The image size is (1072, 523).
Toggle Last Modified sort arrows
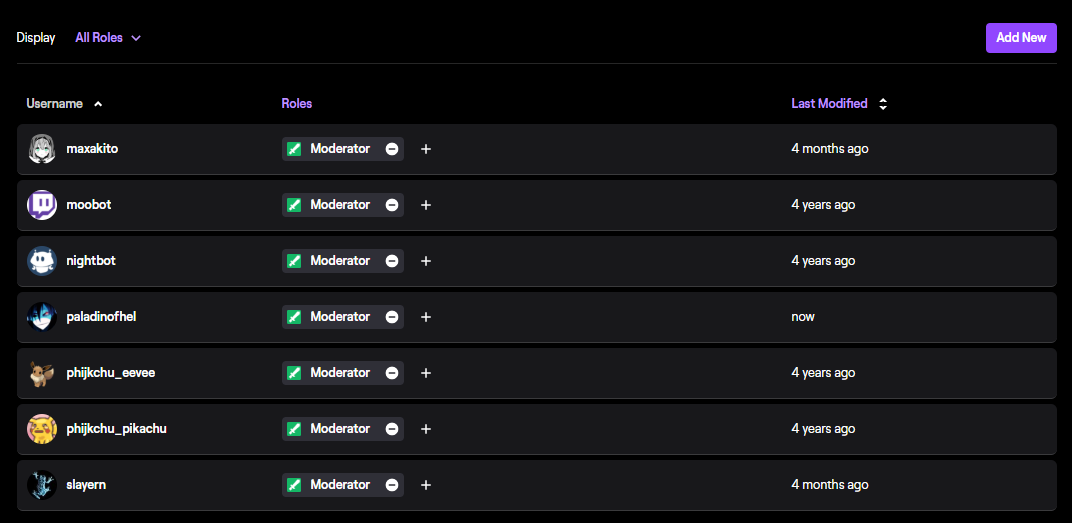(x=883, y=104)
